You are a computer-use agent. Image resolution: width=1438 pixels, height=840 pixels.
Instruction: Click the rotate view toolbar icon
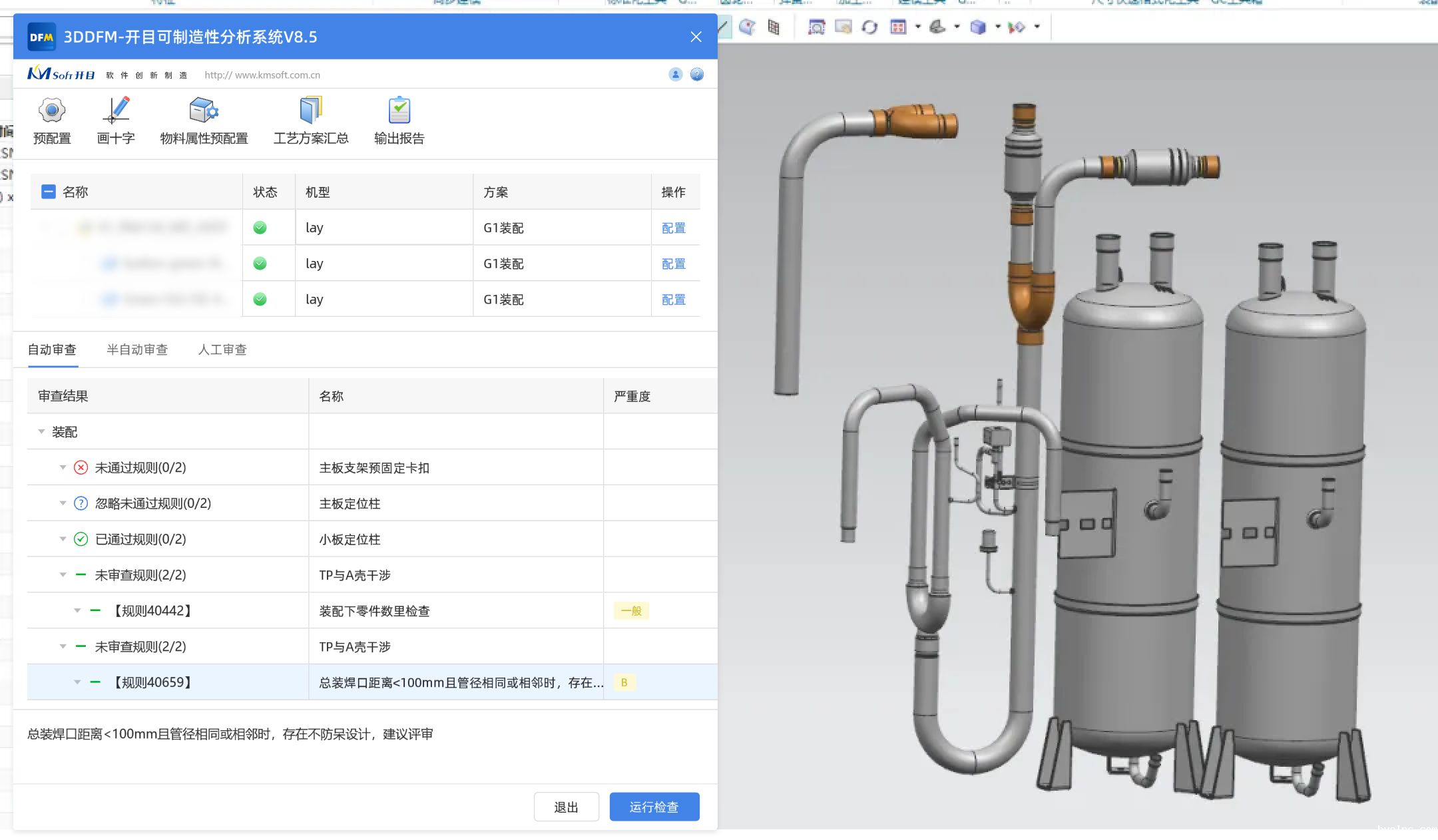tap(869, 27)
